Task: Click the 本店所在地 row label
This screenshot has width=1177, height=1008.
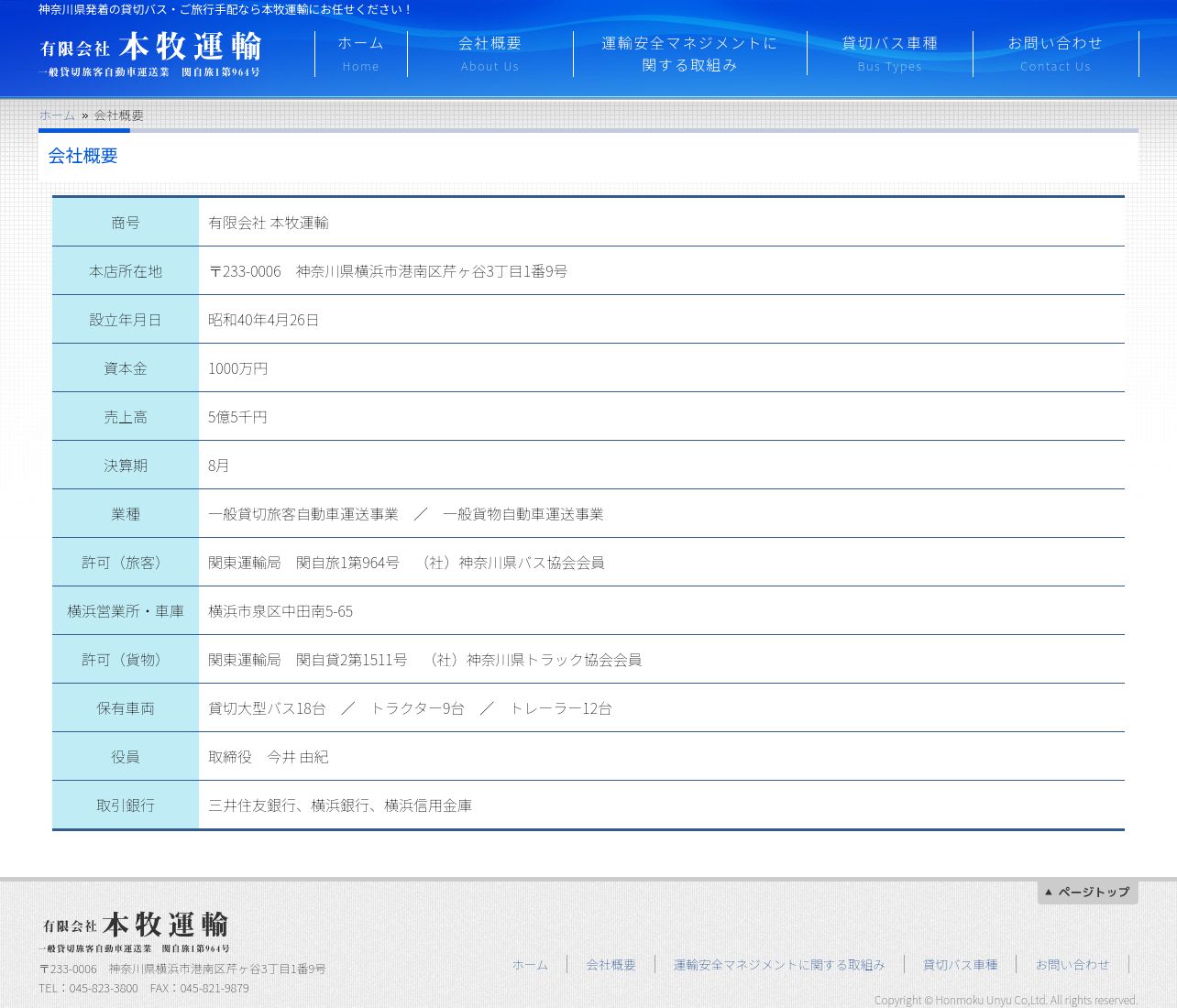Action: (126, 271)
